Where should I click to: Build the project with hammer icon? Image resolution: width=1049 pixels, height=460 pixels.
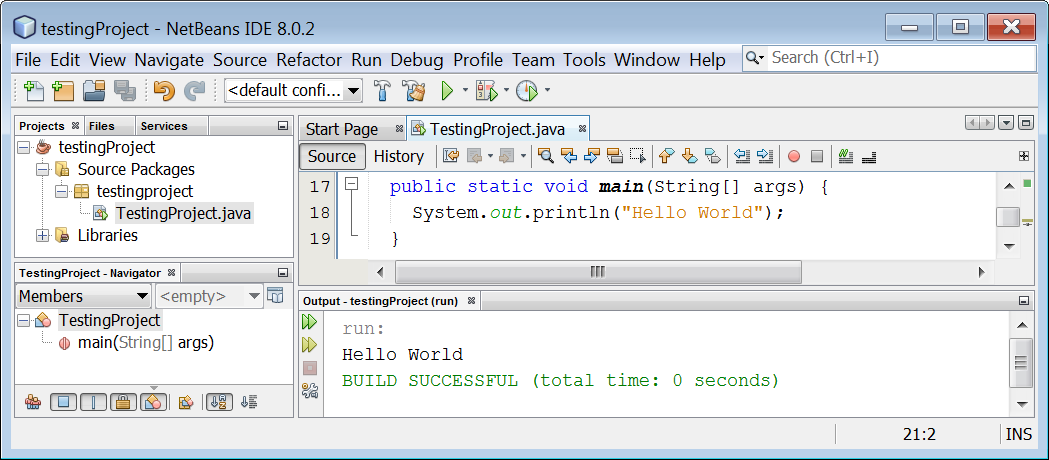click(x=383, y=90)
